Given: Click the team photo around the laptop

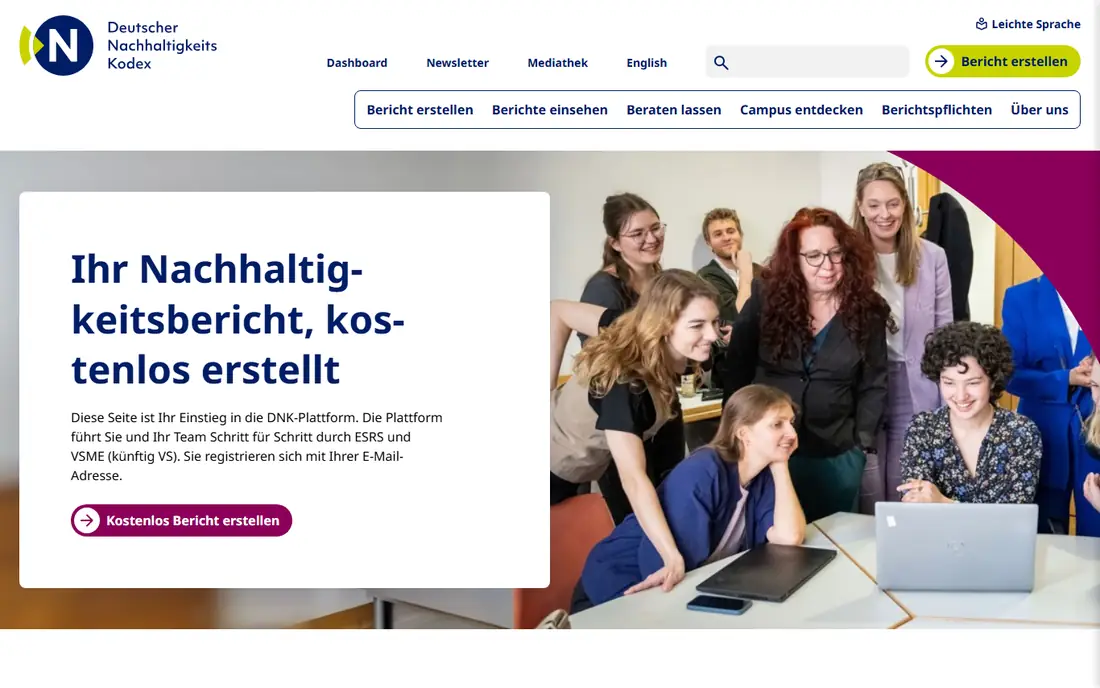Looking at the screenshot, I should coord(824,389).
